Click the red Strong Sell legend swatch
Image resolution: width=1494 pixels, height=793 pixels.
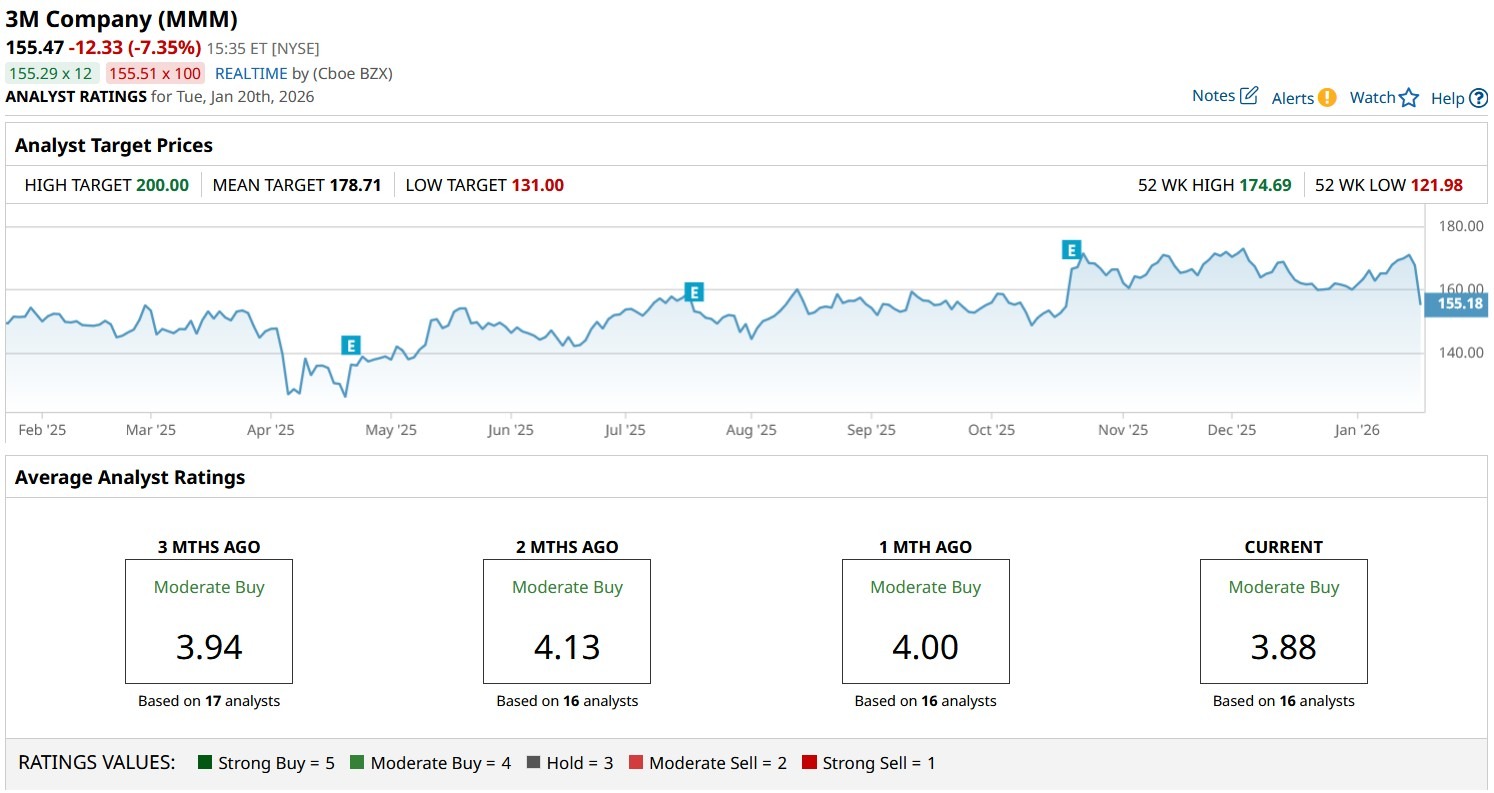[809, 763]
